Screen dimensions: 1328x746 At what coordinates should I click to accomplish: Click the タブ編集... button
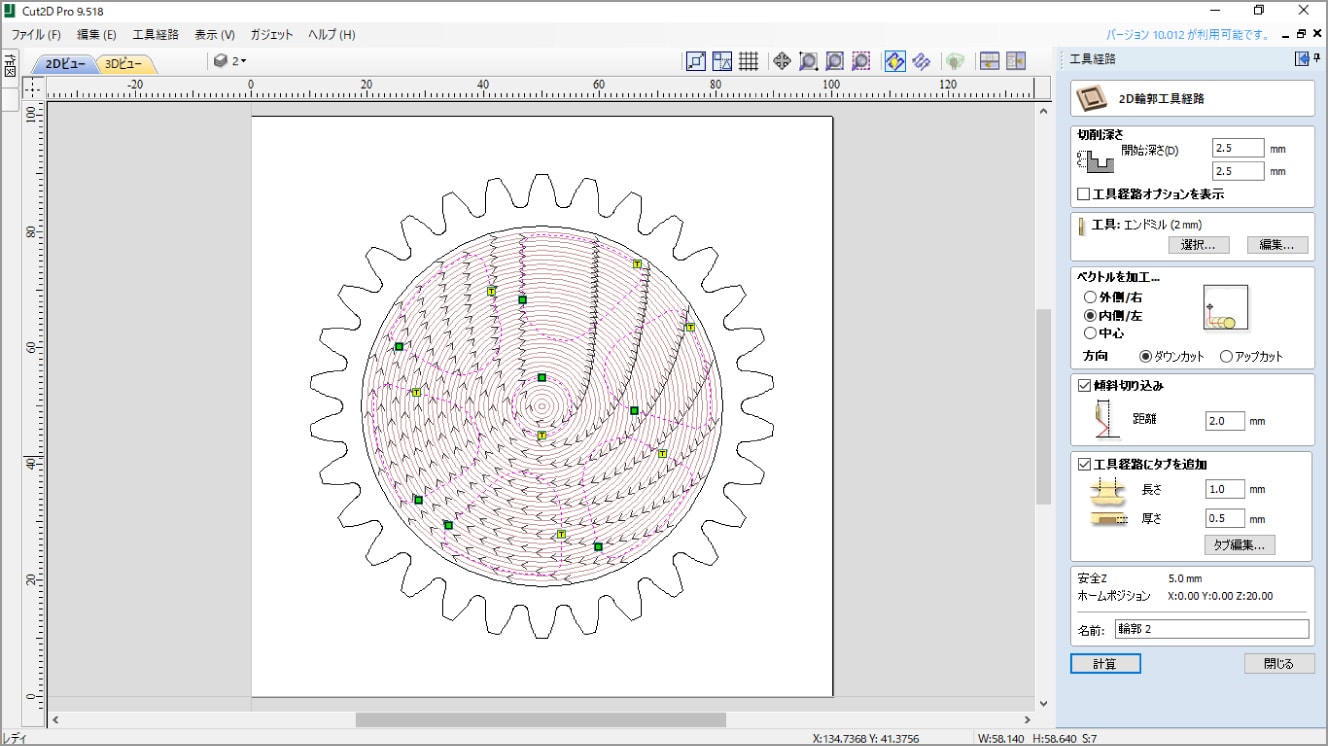[x=1239, y=545]
